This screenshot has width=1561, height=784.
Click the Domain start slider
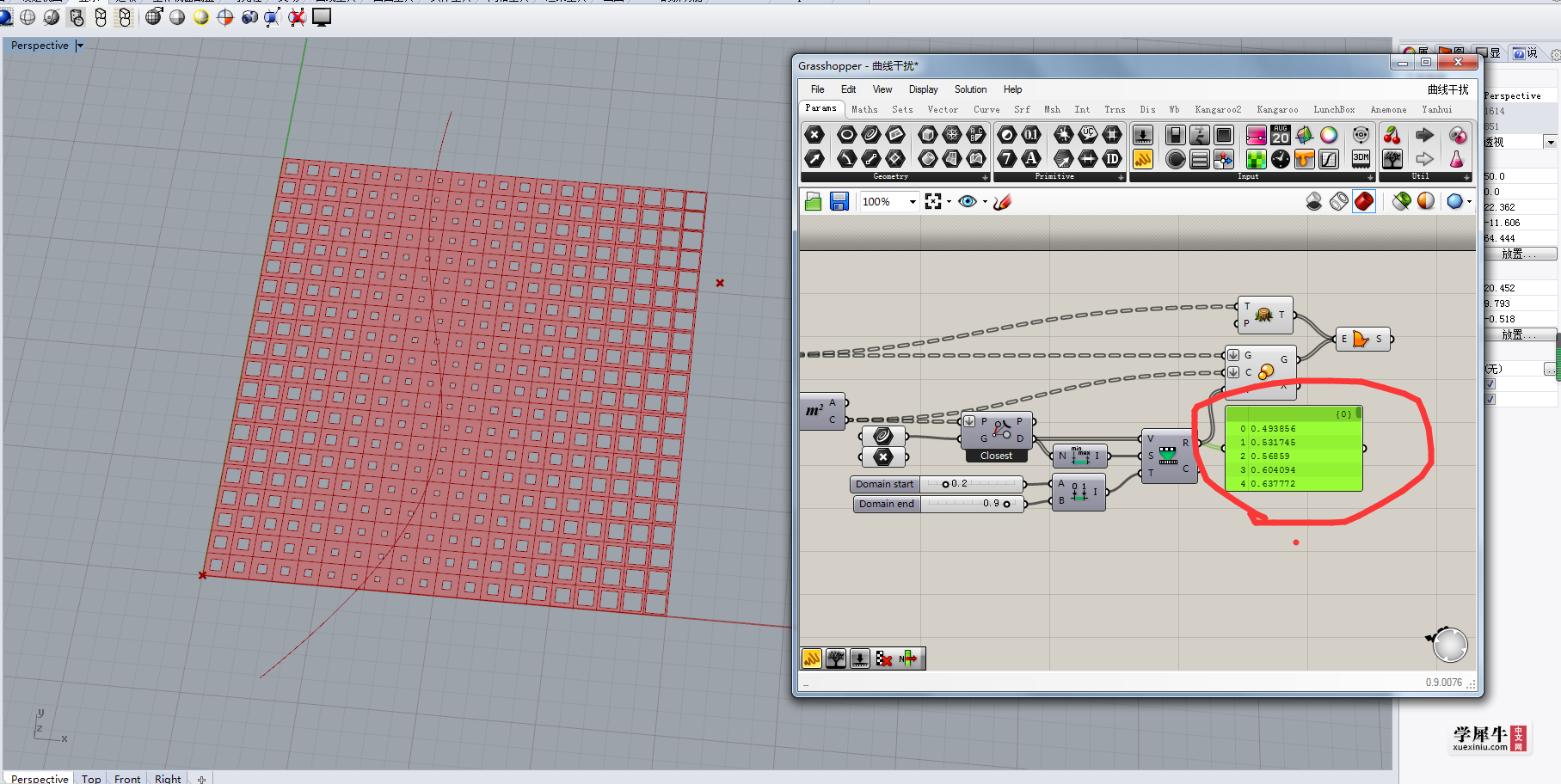click(x=937, y=484)
